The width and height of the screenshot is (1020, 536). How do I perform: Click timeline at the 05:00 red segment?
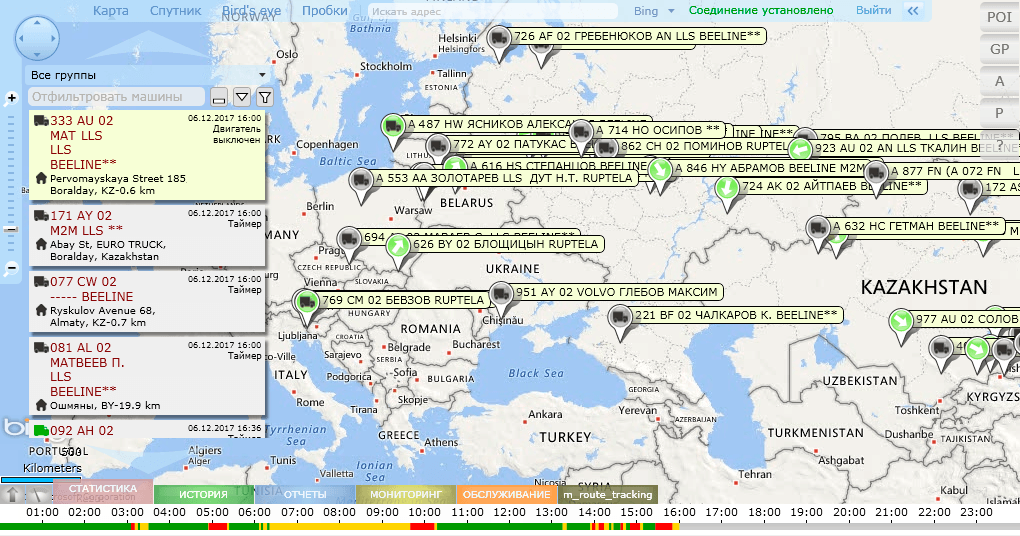[x=218, y=526]
